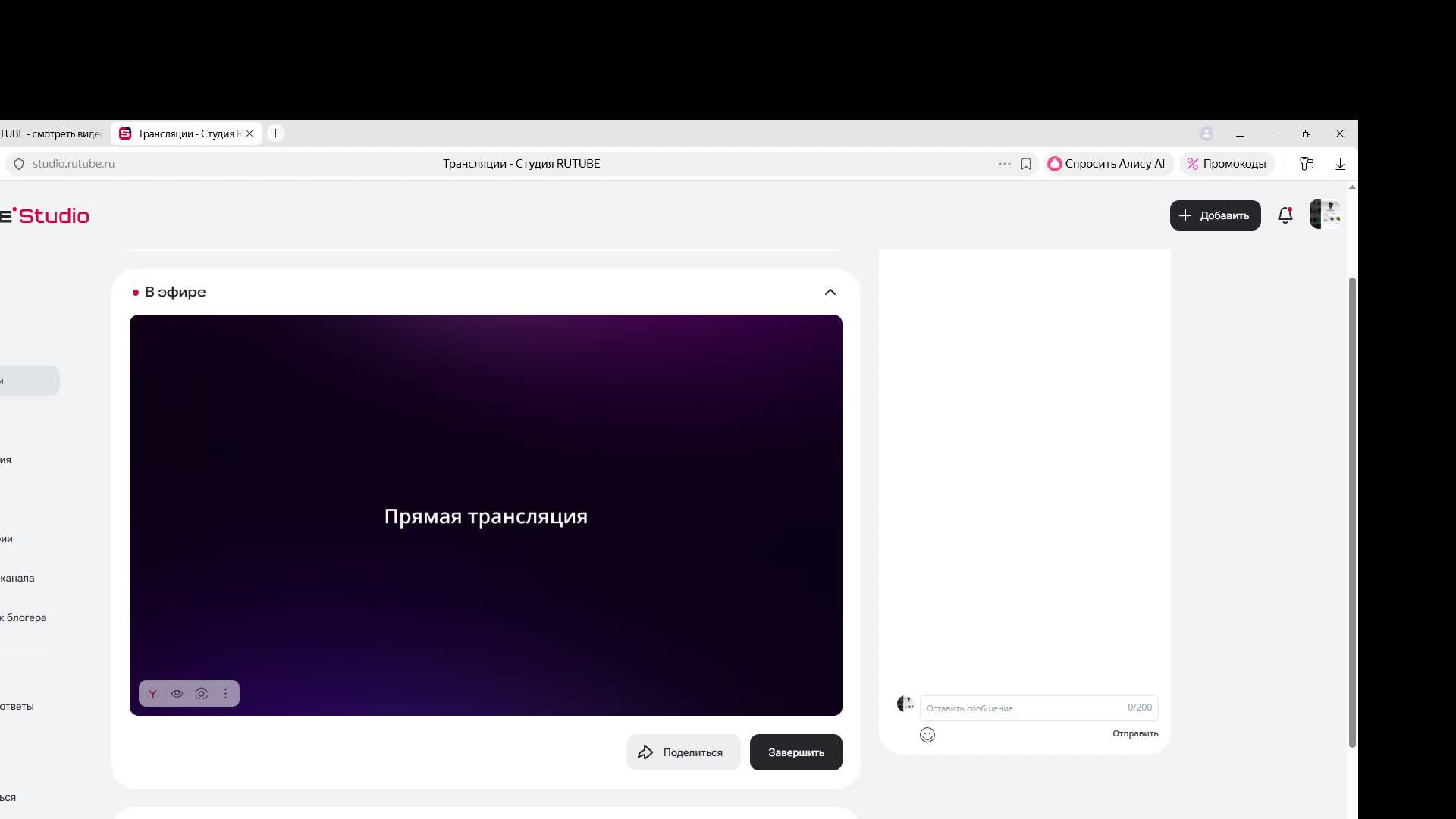Bookmark the page using the bookmark icon

tap(1026, 163)
